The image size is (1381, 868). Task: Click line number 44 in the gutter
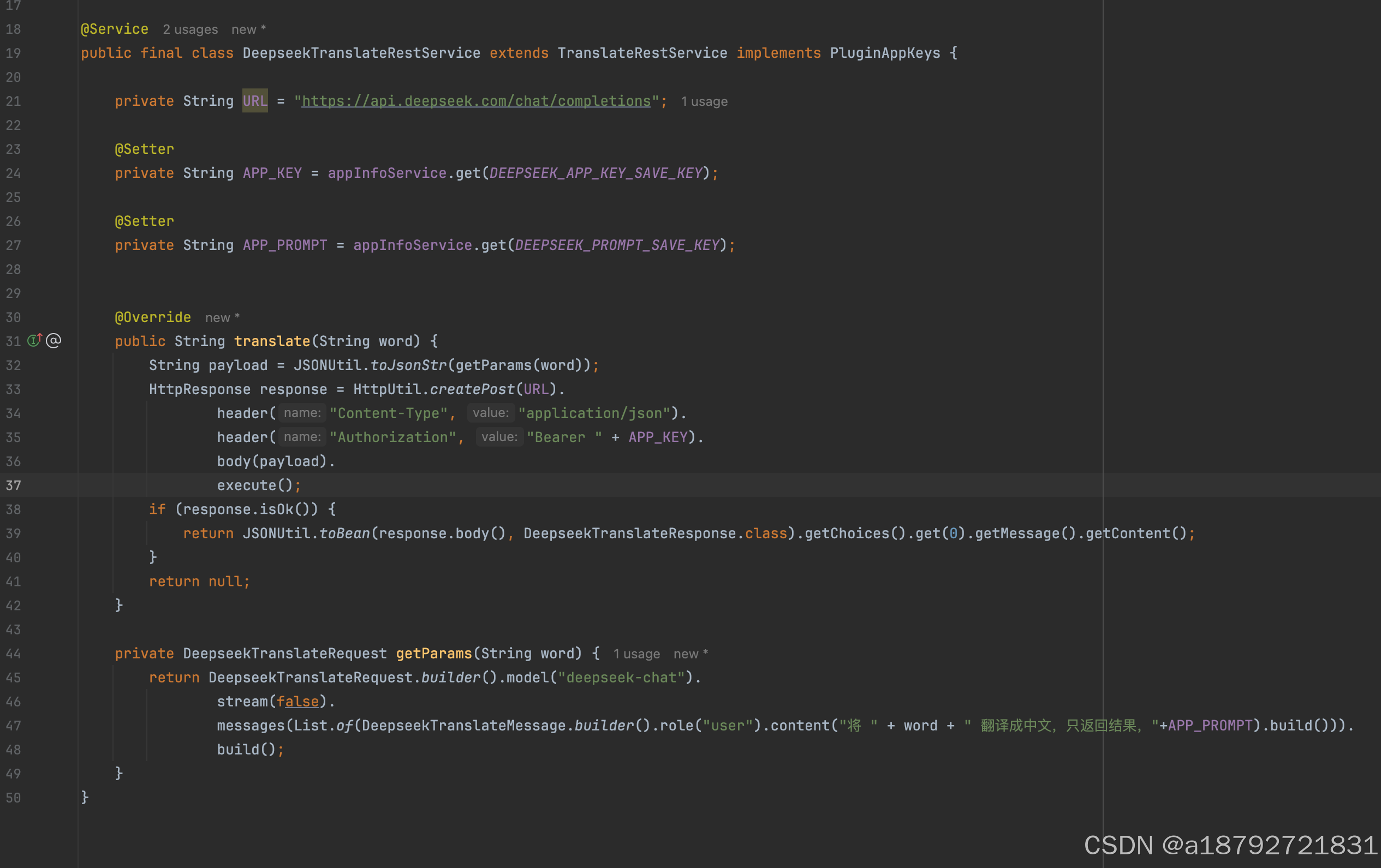[13, 654]
